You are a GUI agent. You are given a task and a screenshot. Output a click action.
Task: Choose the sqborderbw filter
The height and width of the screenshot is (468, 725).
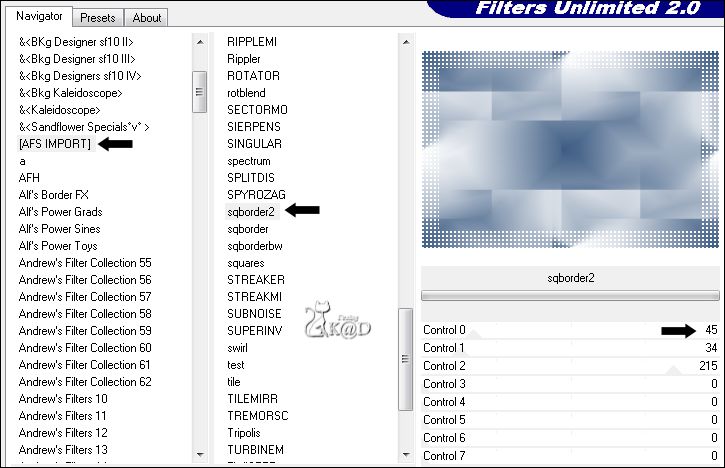coord(255,246)
